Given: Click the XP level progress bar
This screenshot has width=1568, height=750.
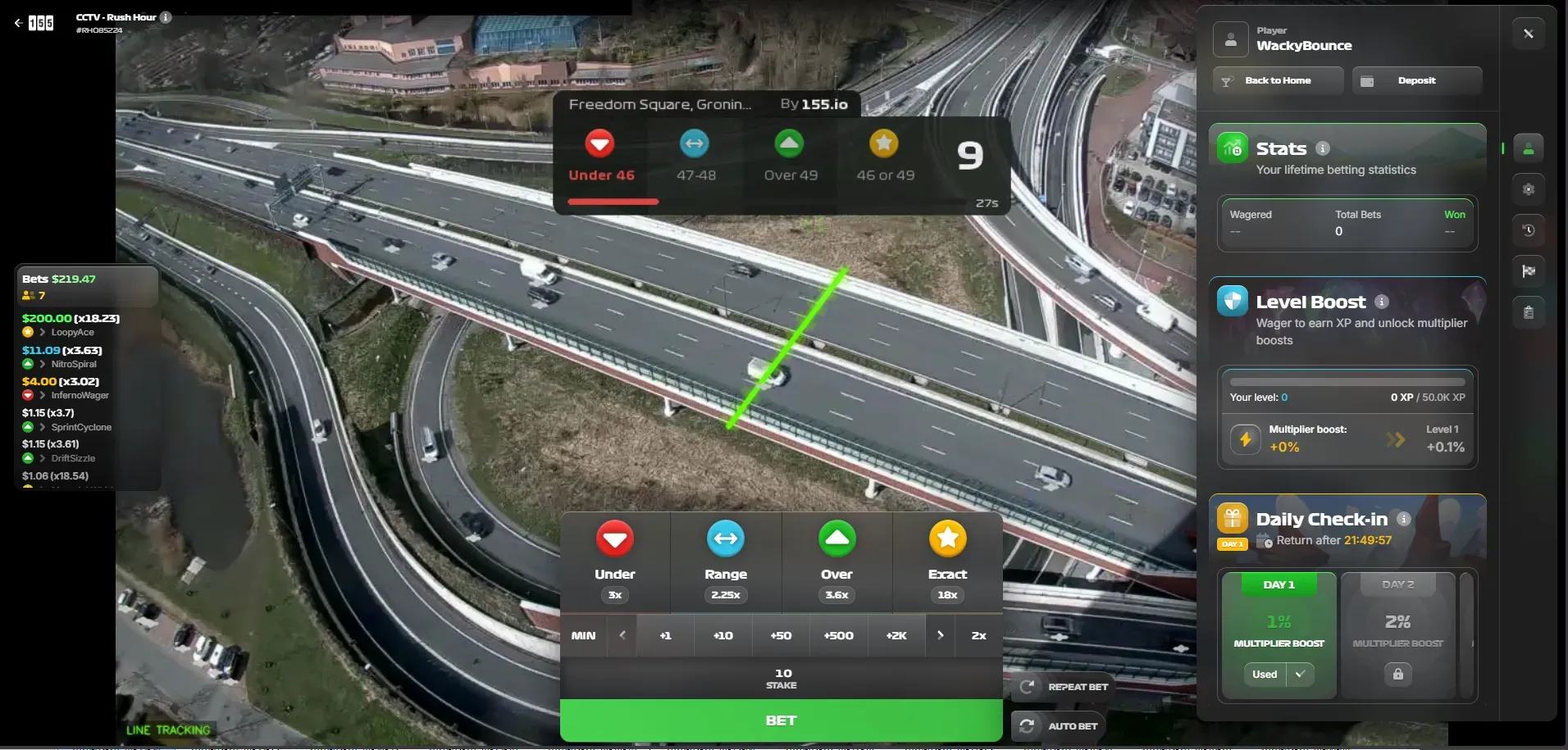Looking at the screenshot, I should pyautogui.click(x=1347, y=382).
